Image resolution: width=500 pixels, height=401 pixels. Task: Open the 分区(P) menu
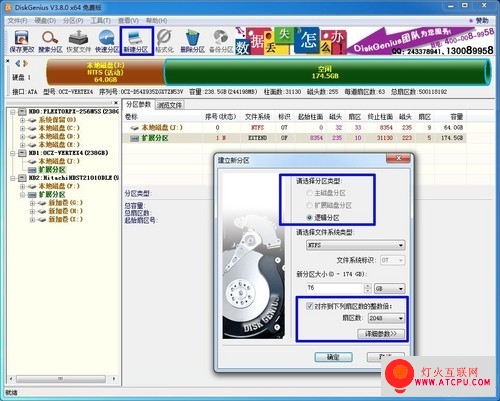(x=73, y=21)
